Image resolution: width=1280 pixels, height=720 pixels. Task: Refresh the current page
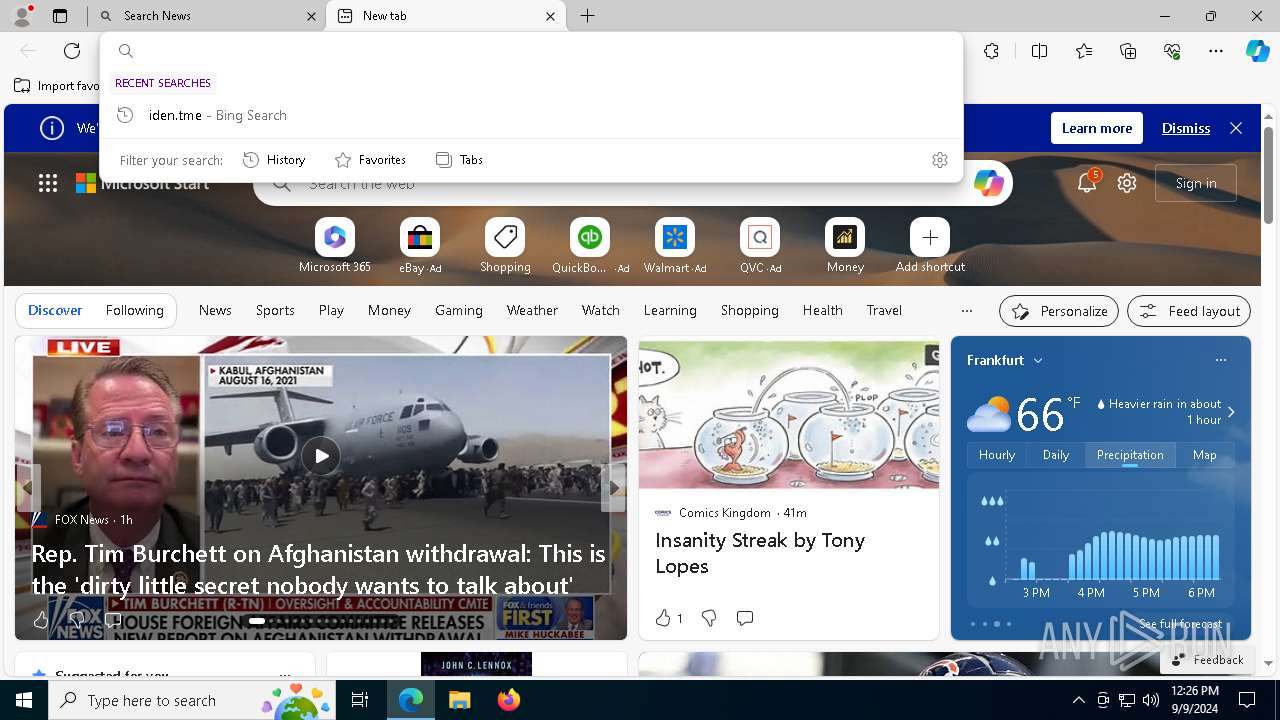click(x=72, y=51)
